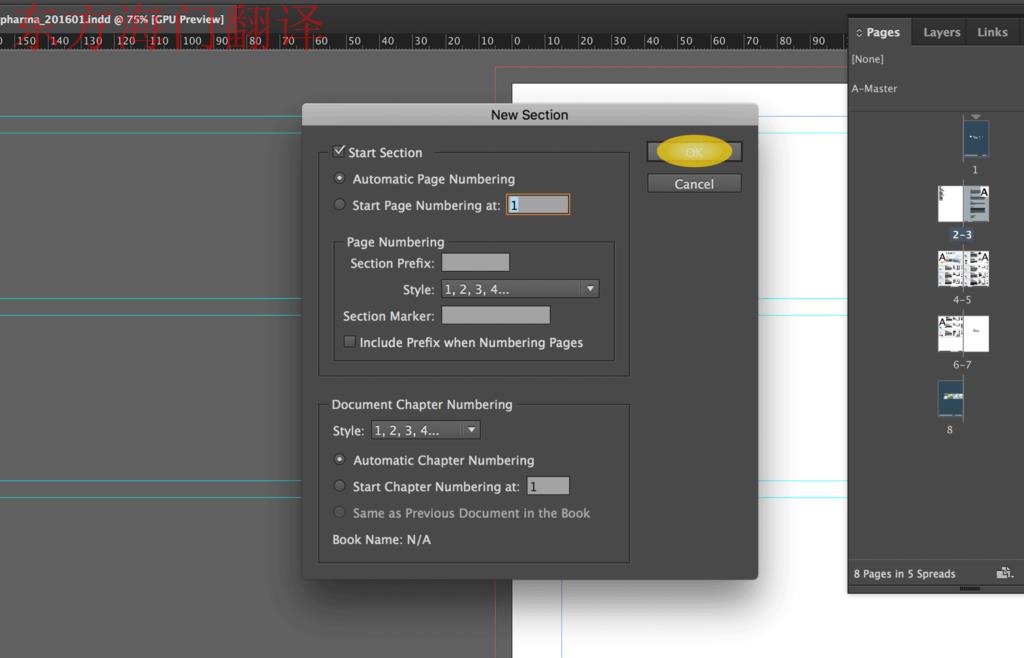Screen dimensions: 1024x658
Task: Switch to the Links panel tab
Action: 992,32
